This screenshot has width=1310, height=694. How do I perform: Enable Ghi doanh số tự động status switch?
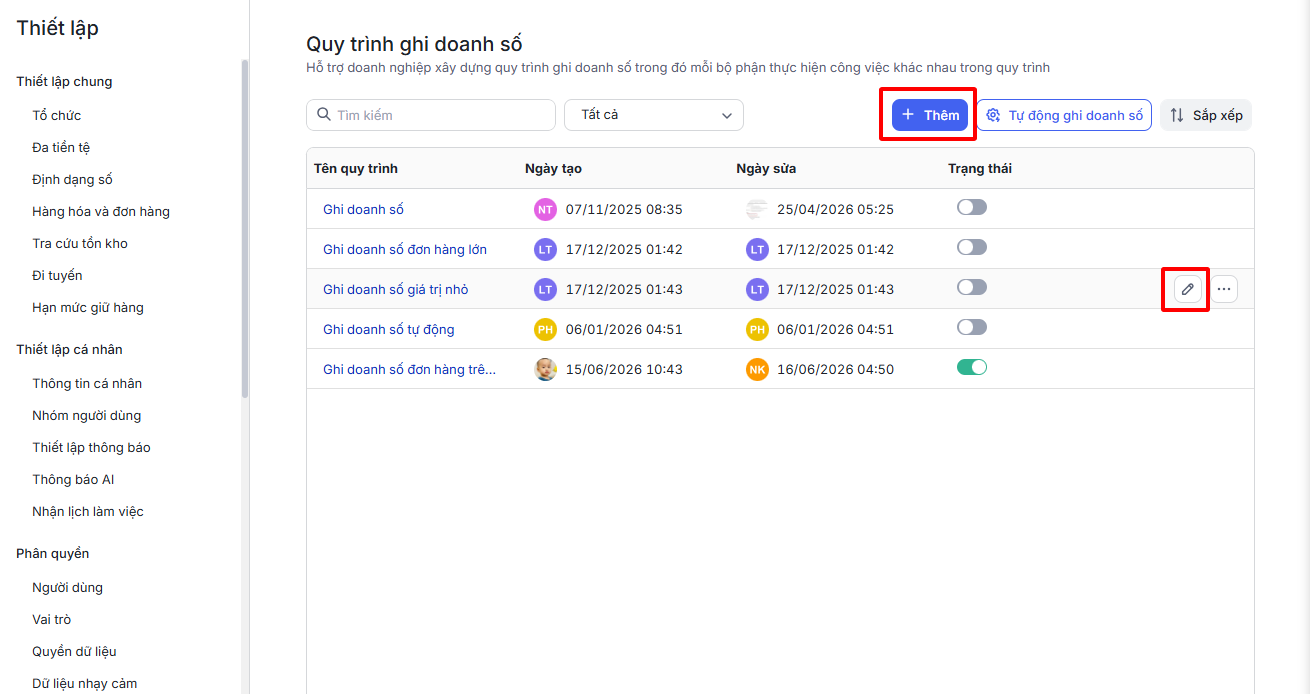(972, 327)
